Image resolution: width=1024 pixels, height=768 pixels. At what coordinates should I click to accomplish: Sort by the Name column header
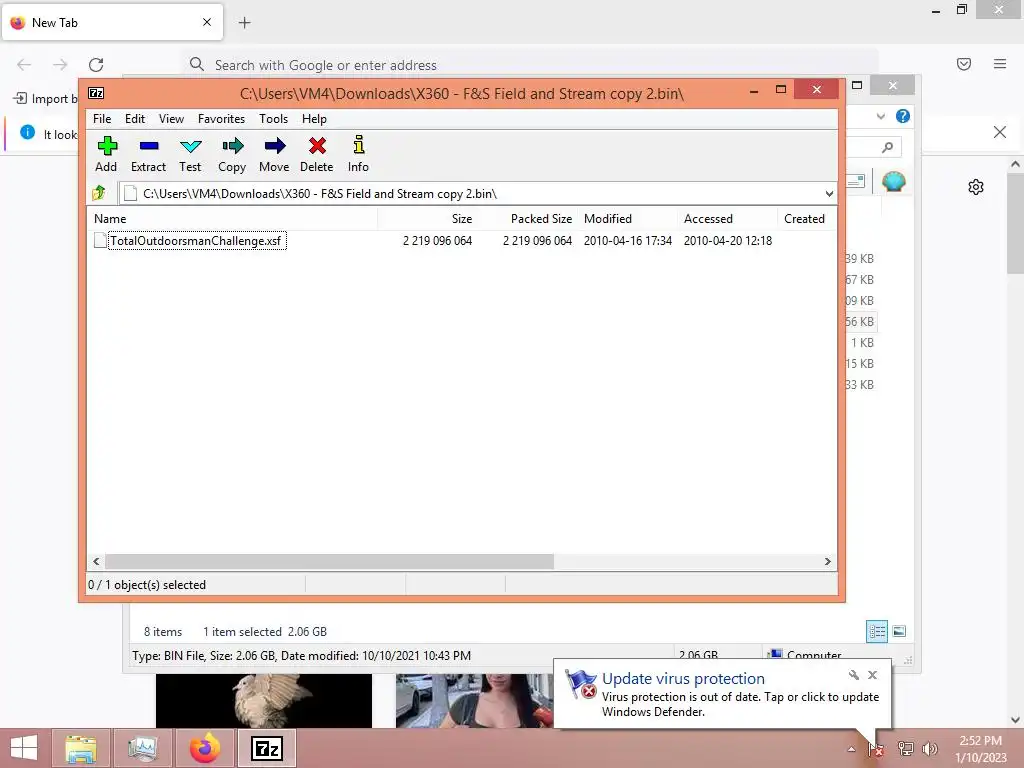[232, 219]
